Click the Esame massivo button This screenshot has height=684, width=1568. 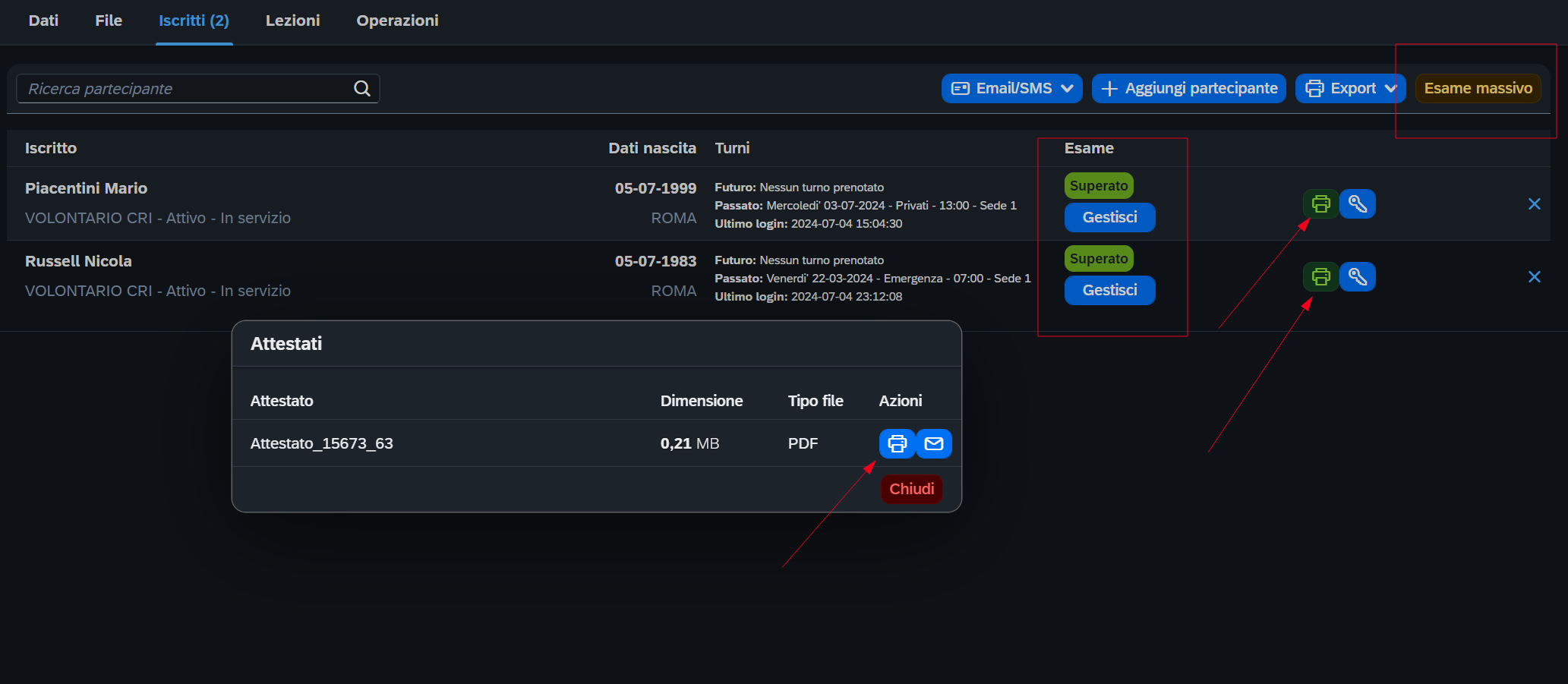[1478, 88]
